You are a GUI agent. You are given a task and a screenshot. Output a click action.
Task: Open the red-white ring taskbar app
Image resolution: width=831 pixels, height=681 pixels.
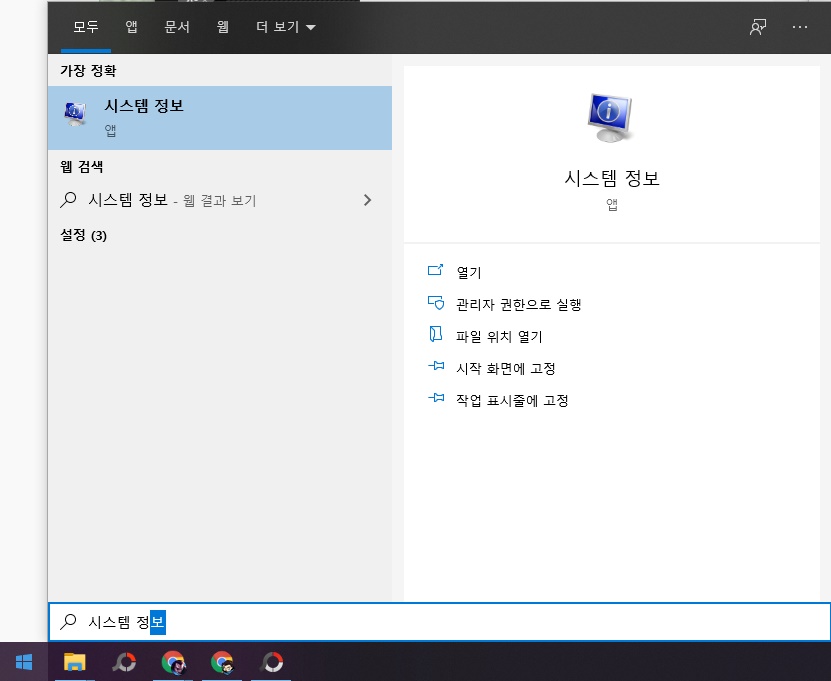(271, 662)
